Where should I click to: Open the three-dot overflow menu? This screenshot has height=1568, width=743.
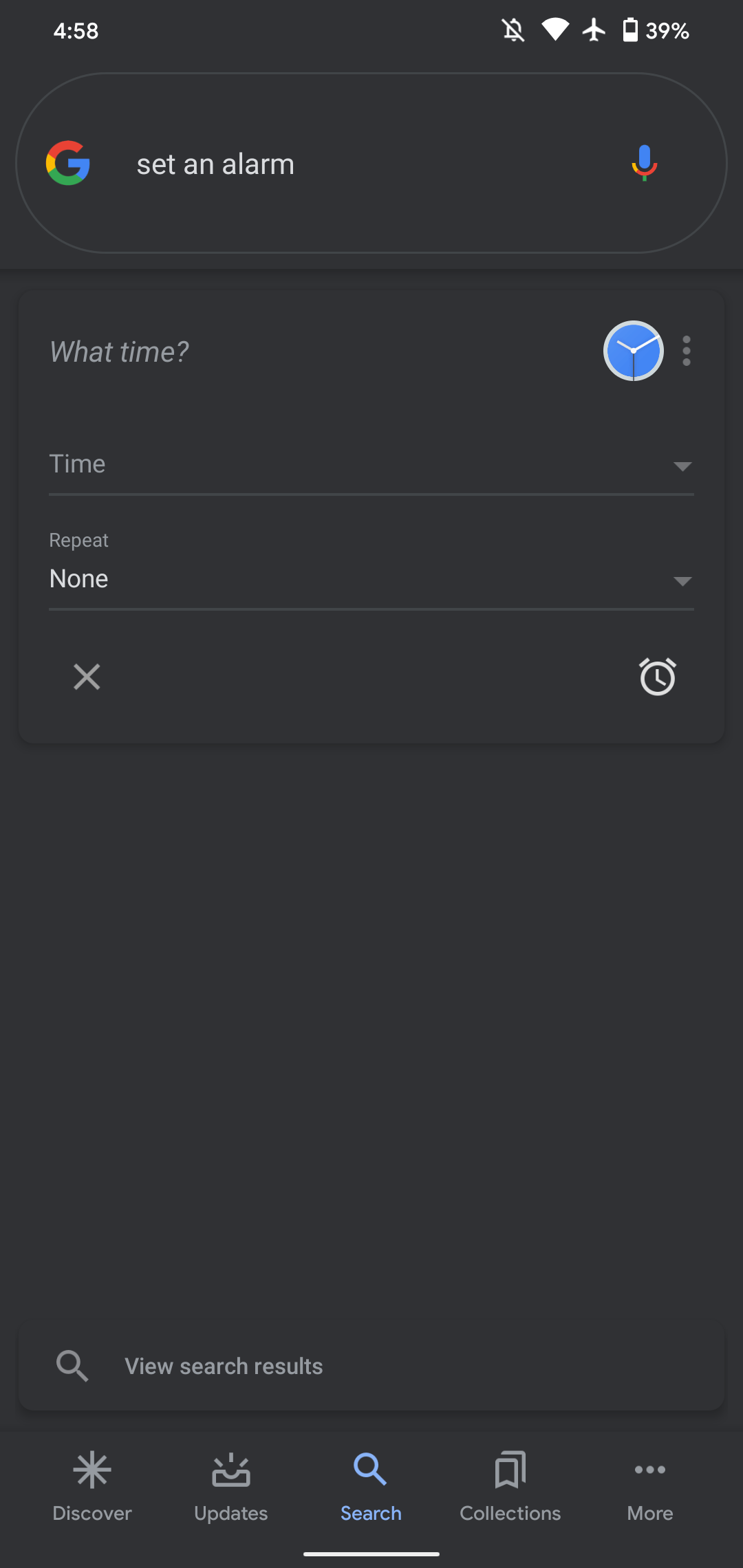[686, 351]
